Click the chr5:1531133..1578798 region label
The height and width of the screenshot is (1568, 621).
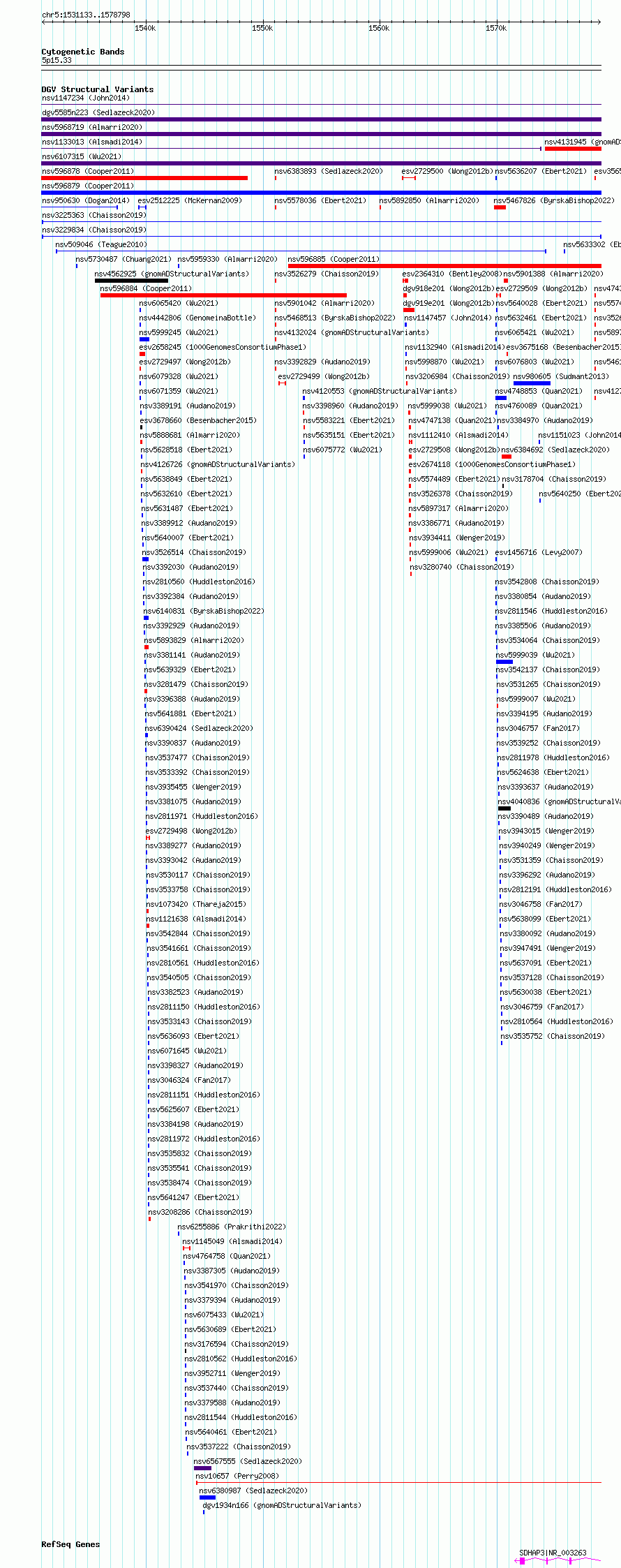pos(86,15)
